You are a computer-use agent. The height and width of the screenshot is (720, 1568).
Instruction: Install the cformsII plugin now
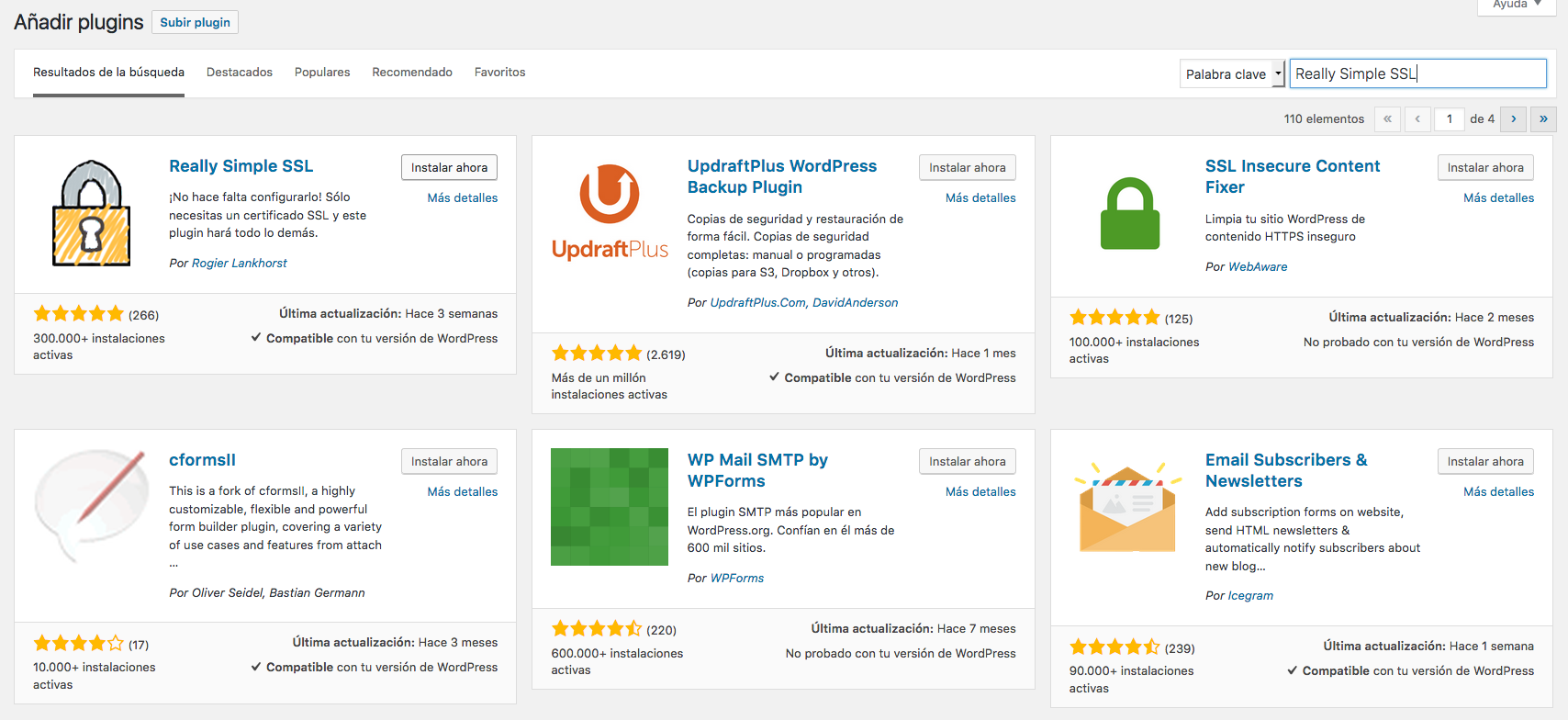coord(449,461)
